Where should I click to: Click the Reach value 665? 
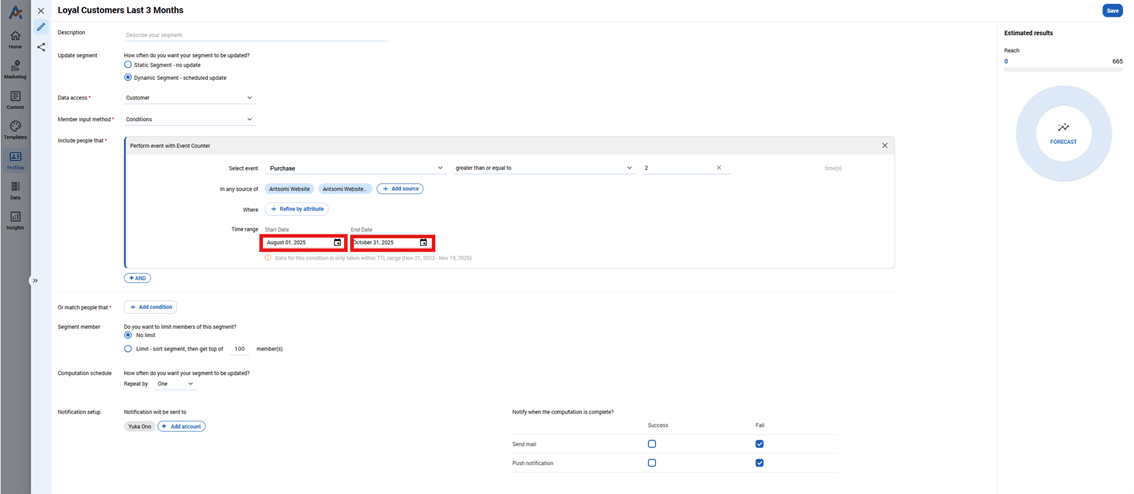click(1117, 61)
